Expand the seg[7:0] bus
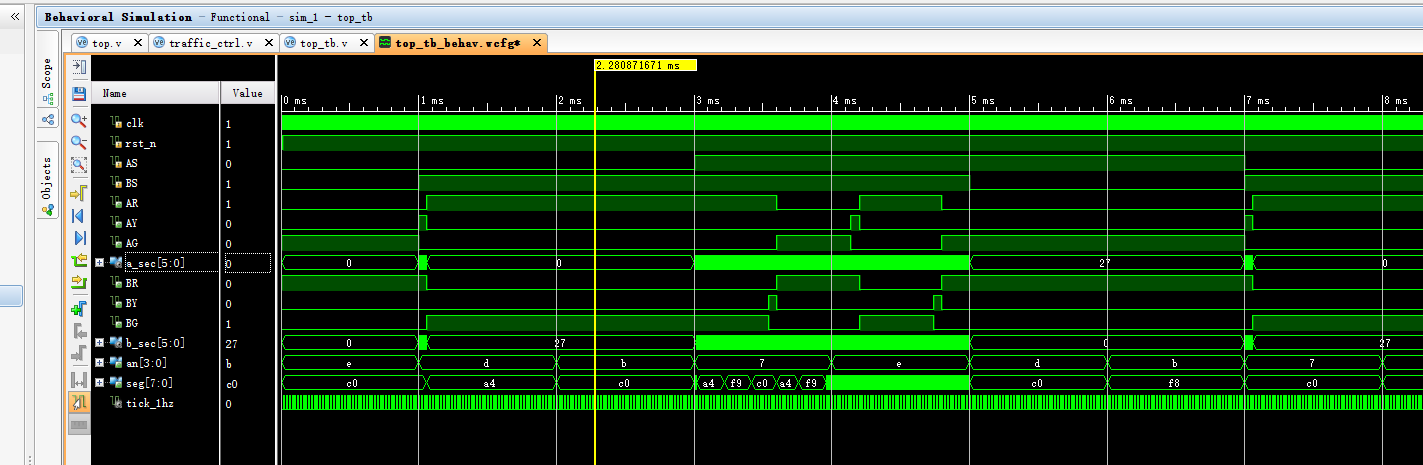Screen dimensions: 1423x465 click(x=99, y=383)
